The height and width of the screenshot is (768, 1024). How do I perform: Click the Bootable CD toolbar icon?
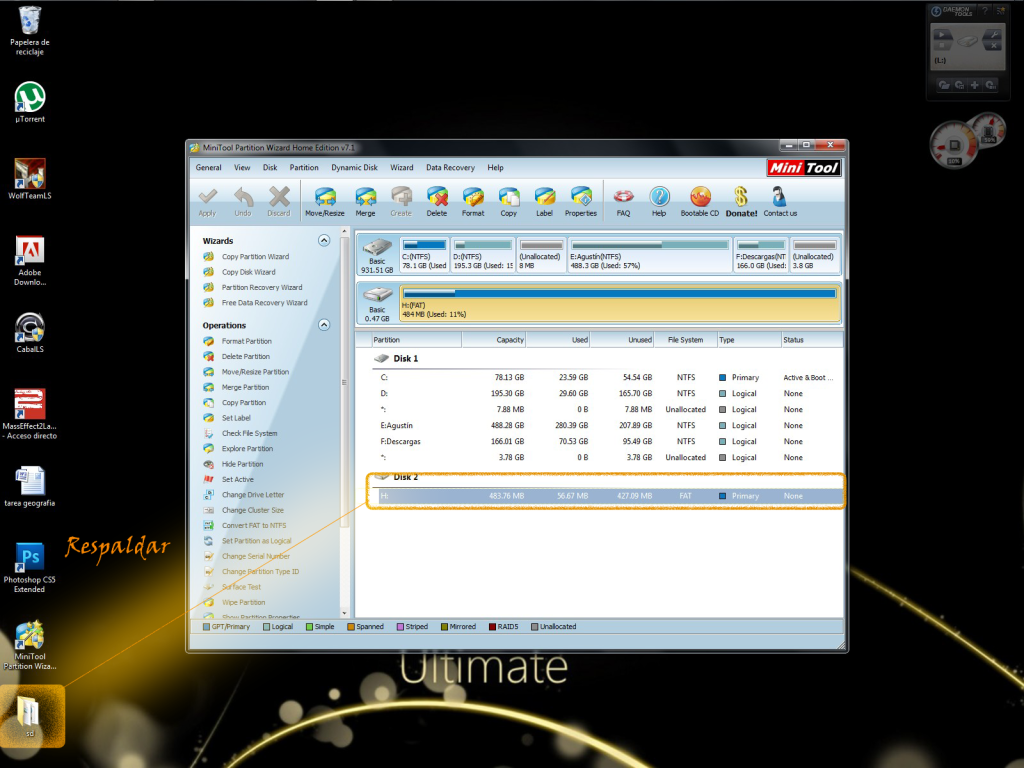tap(699, 200)
